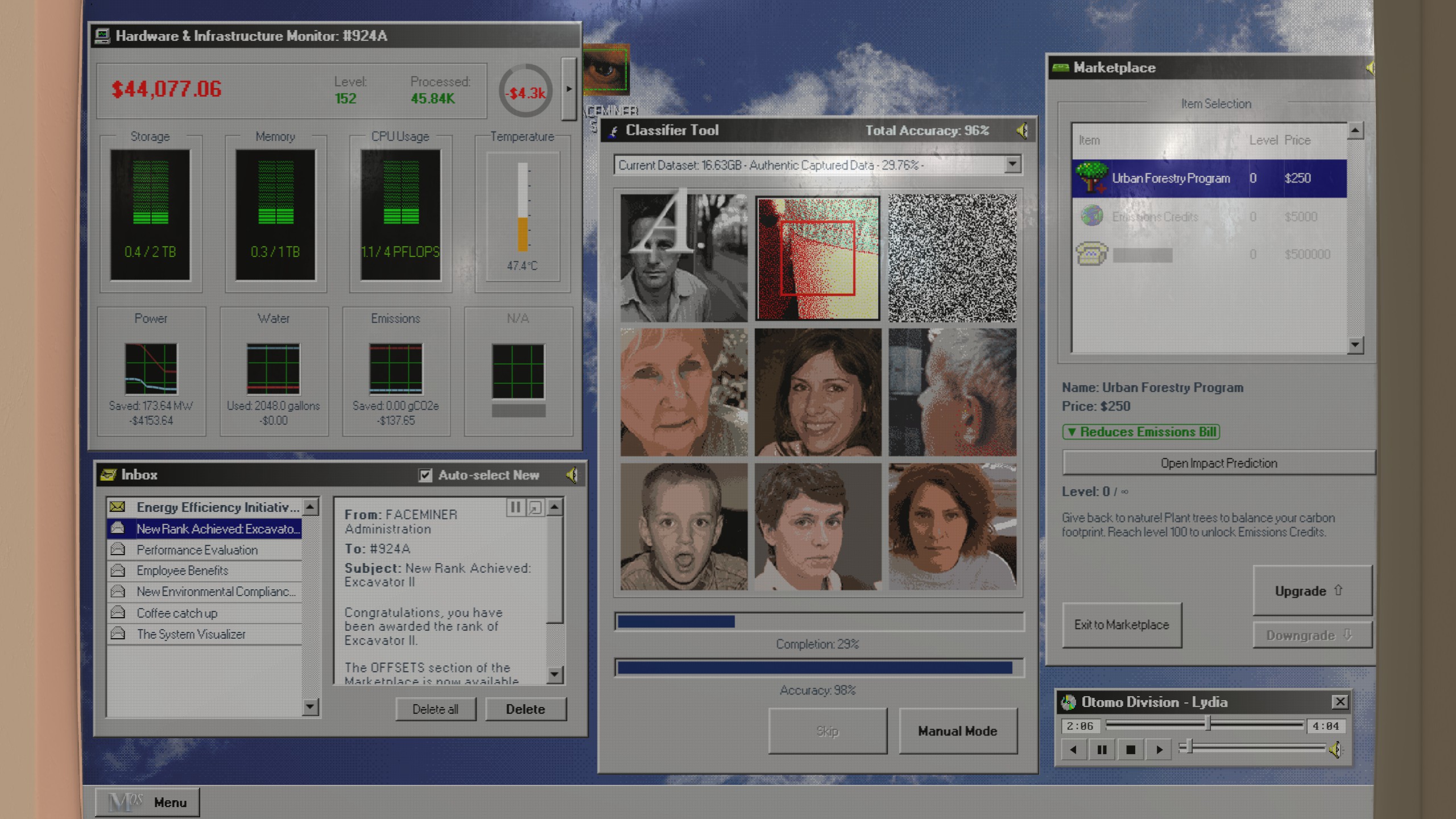Click the music player volume speaker icon

tap(1335, 750)
